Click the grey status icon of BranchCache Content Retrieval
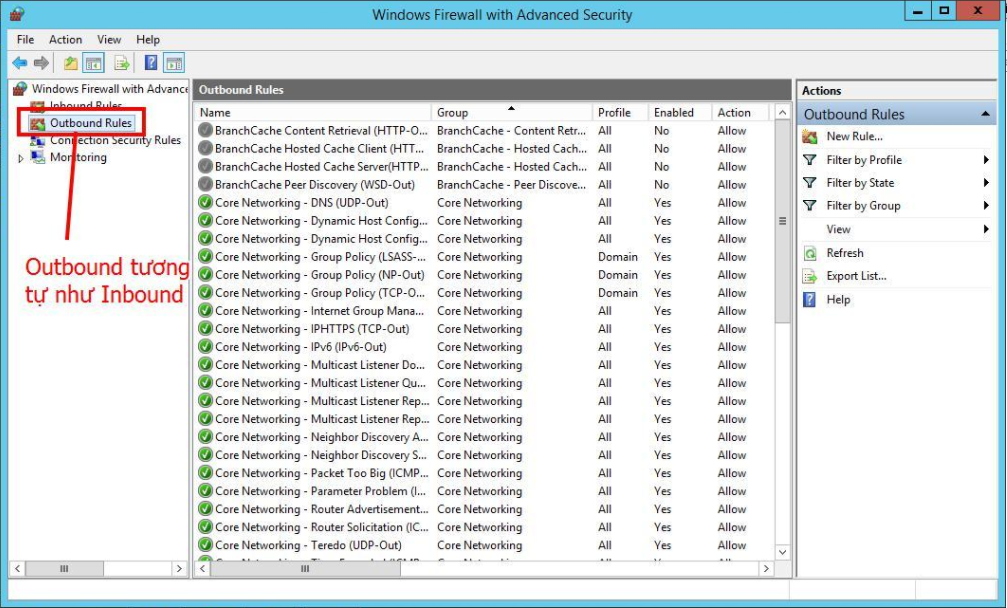 click(206, 130)
